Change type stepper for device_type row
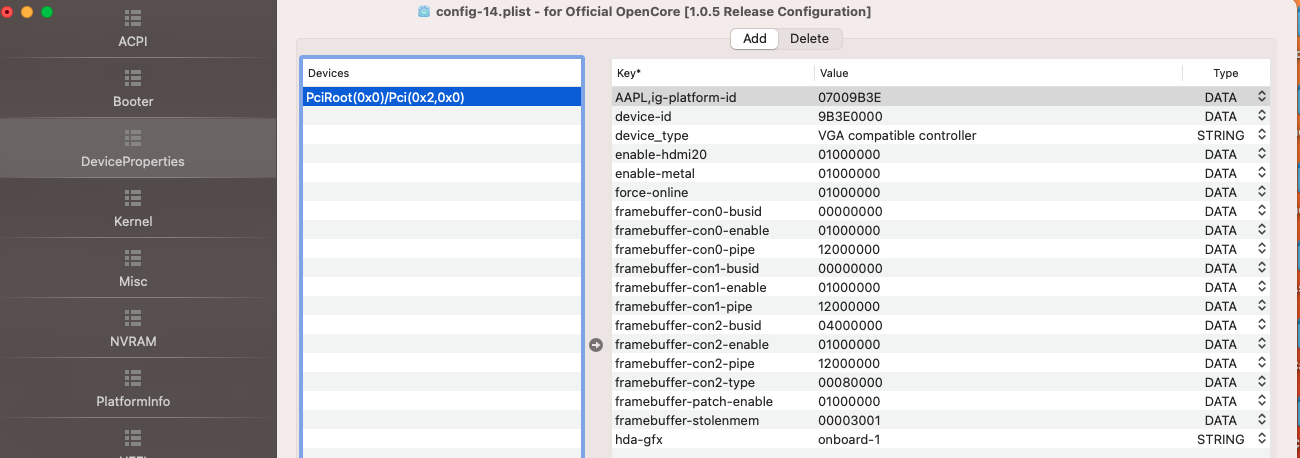Image resolution: width=1300 pixels, height=458 pixels. [x=1262, y=135]
